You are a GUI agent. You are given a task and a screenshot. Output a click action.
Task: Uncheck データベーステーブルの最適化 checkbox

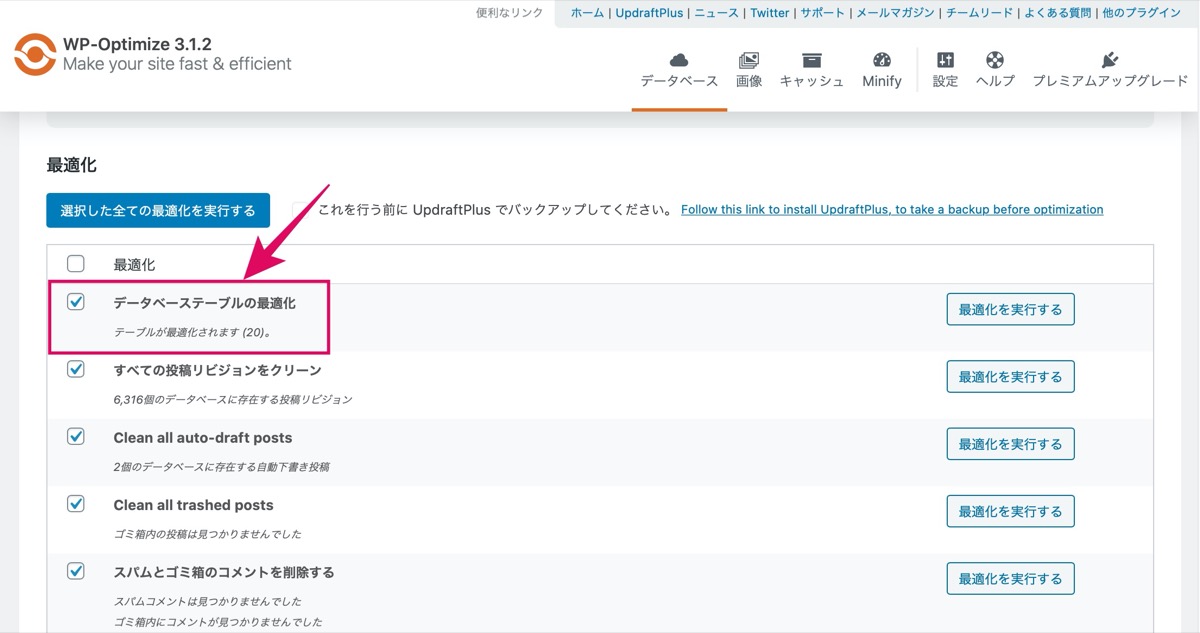[76, 301]
